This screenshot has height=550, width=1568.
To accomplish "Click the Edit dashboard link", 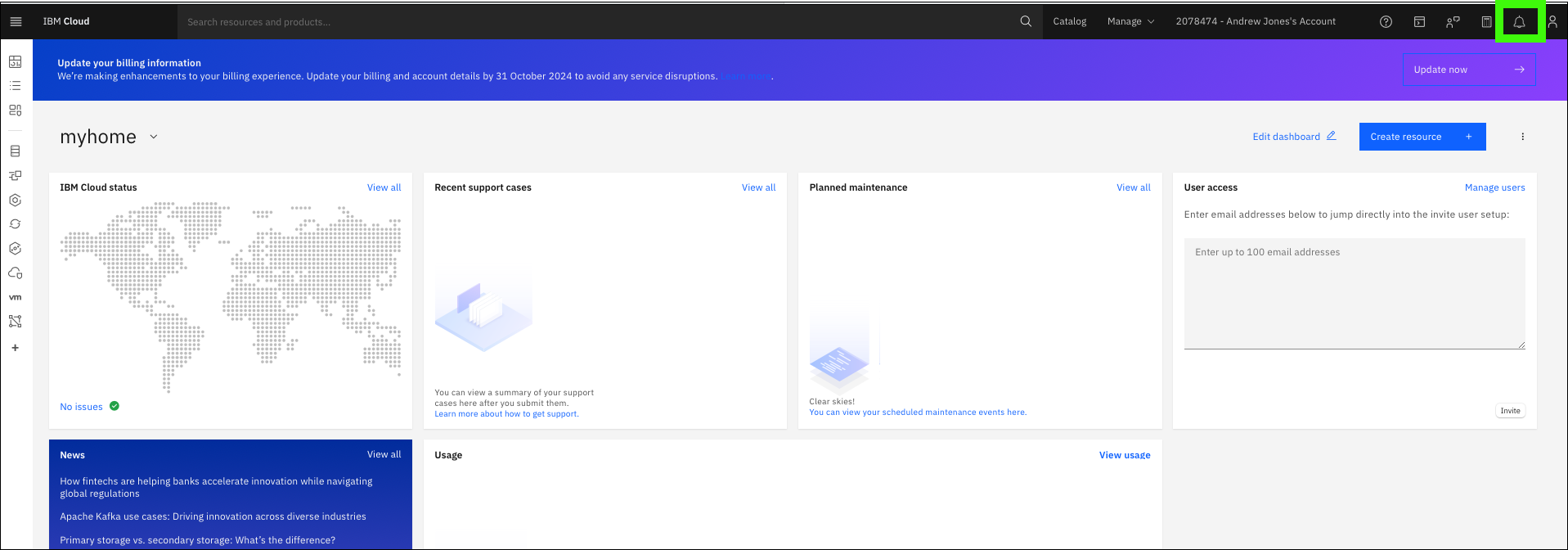I will point(1286,137).
